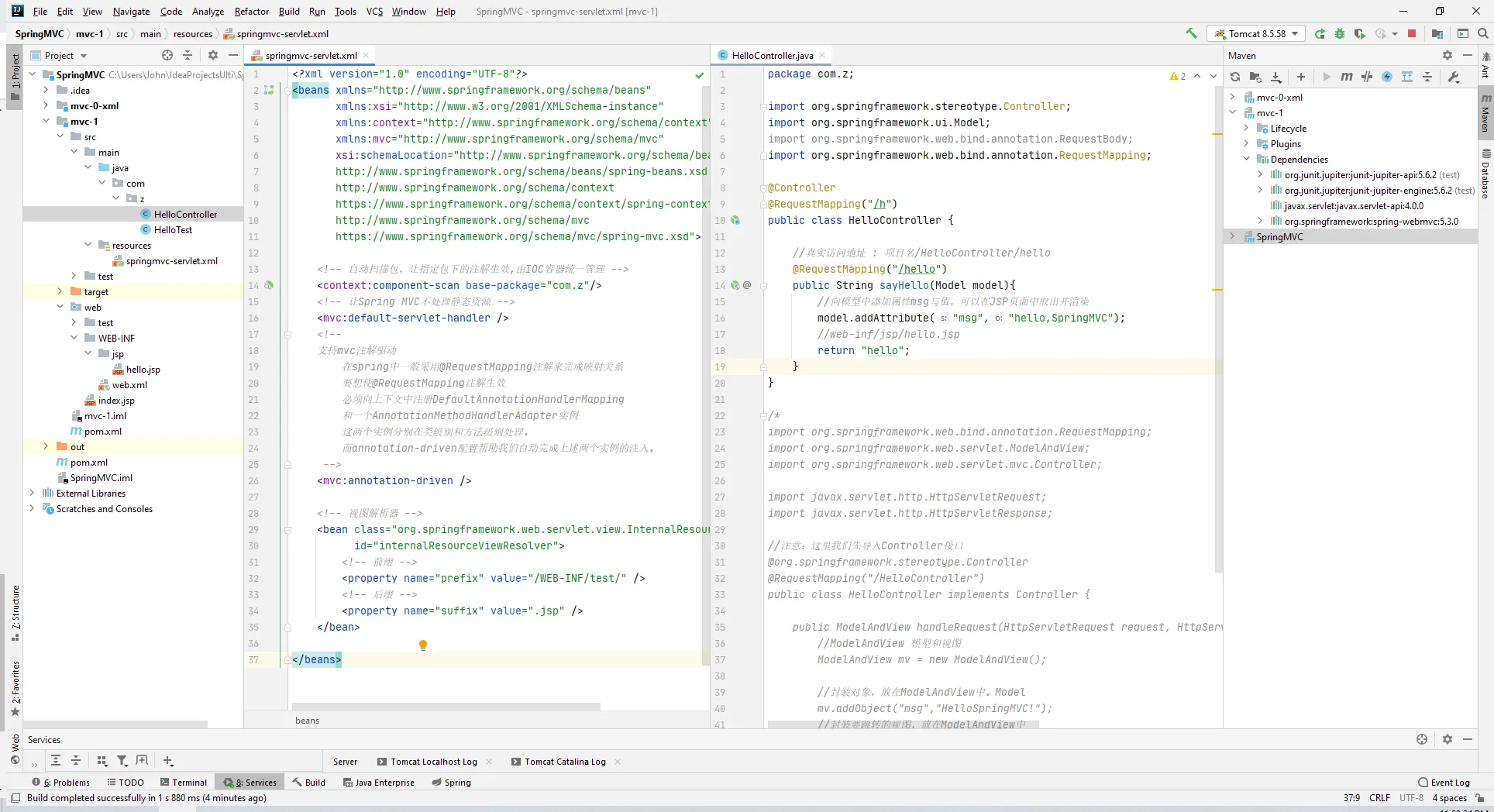1494x812 pixels.
Task: Open the Terminal tool window
Action: point(184,783)
